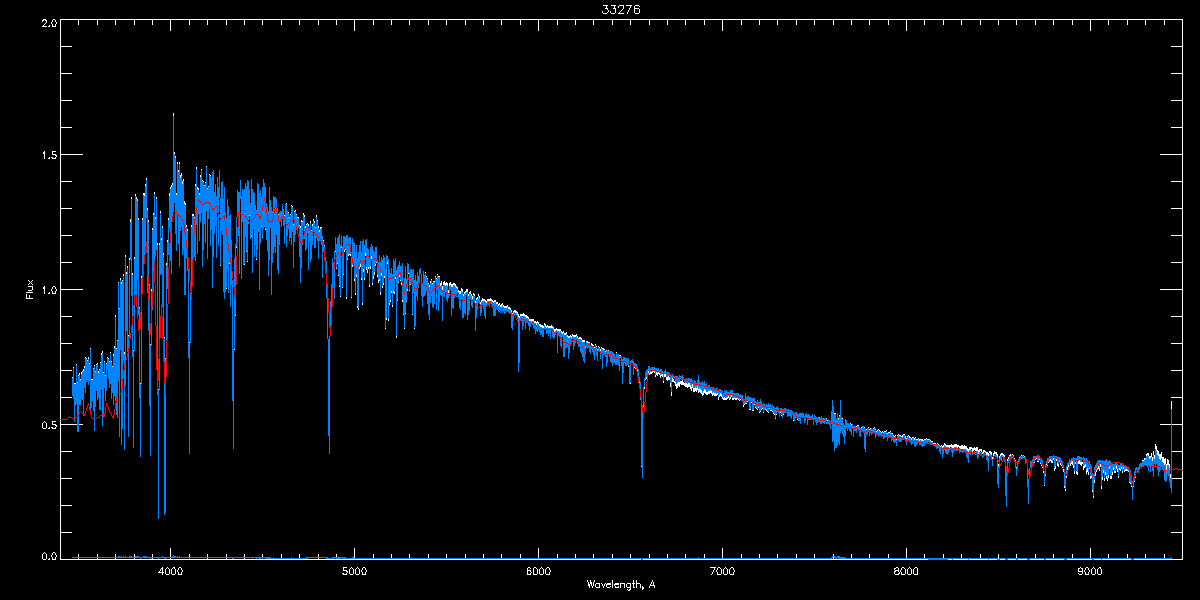Click the 8000 x-axis tick label

[x=906, y=572]
